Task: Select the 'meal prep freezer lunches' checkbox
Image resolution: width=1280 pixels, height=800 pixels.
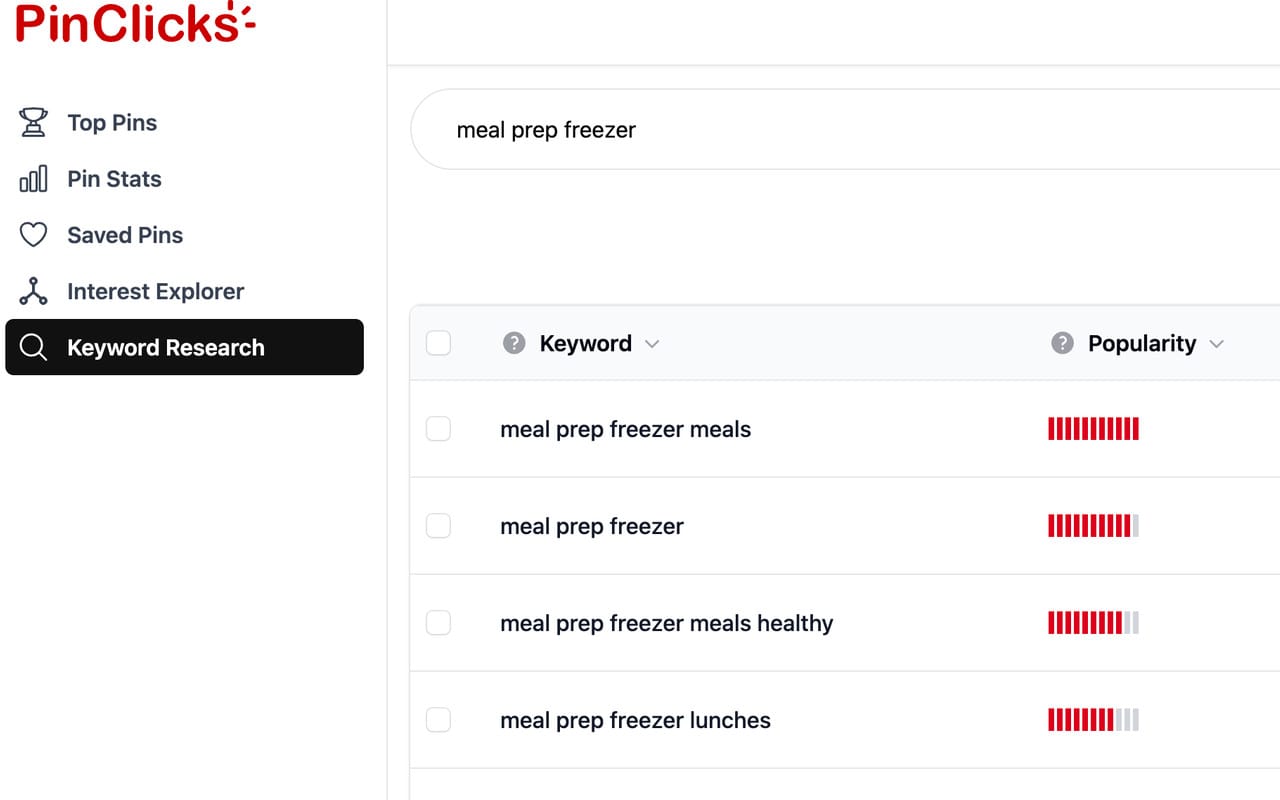Action: pos(438,720)
